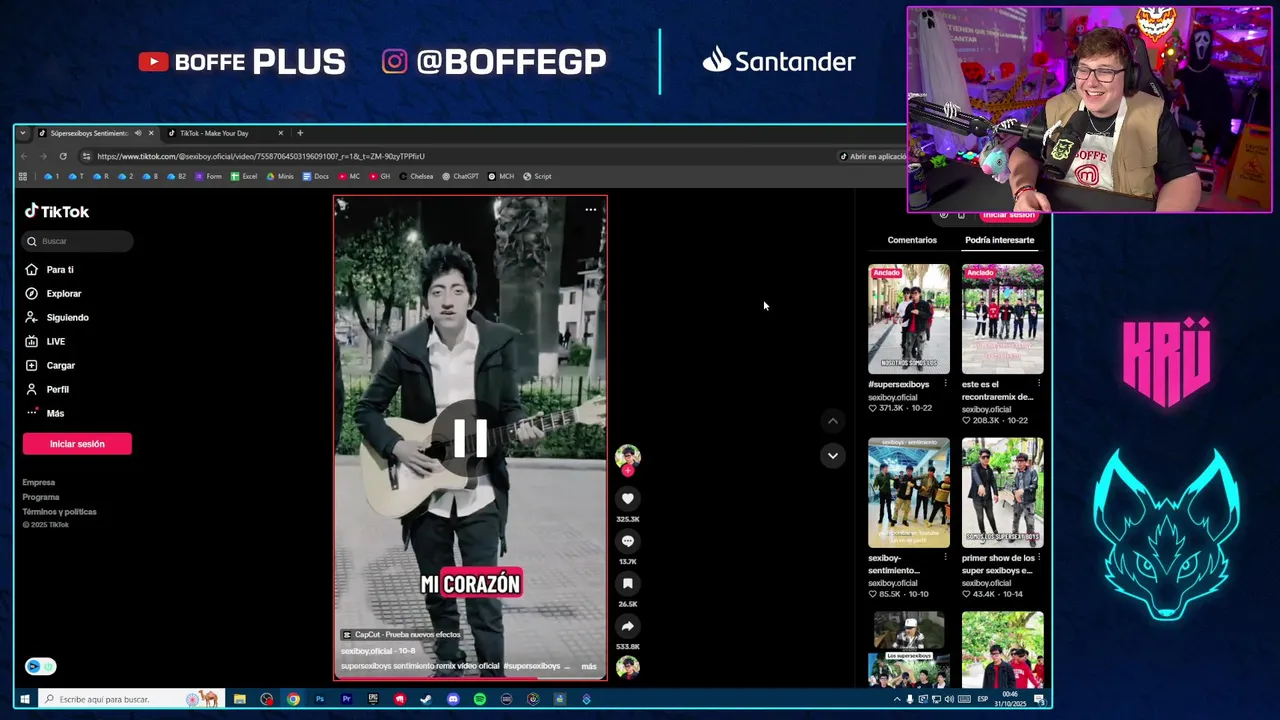Open Steam from the taskbar
The height and width of the screenshot is (720, 1280).
click(426, 699)
